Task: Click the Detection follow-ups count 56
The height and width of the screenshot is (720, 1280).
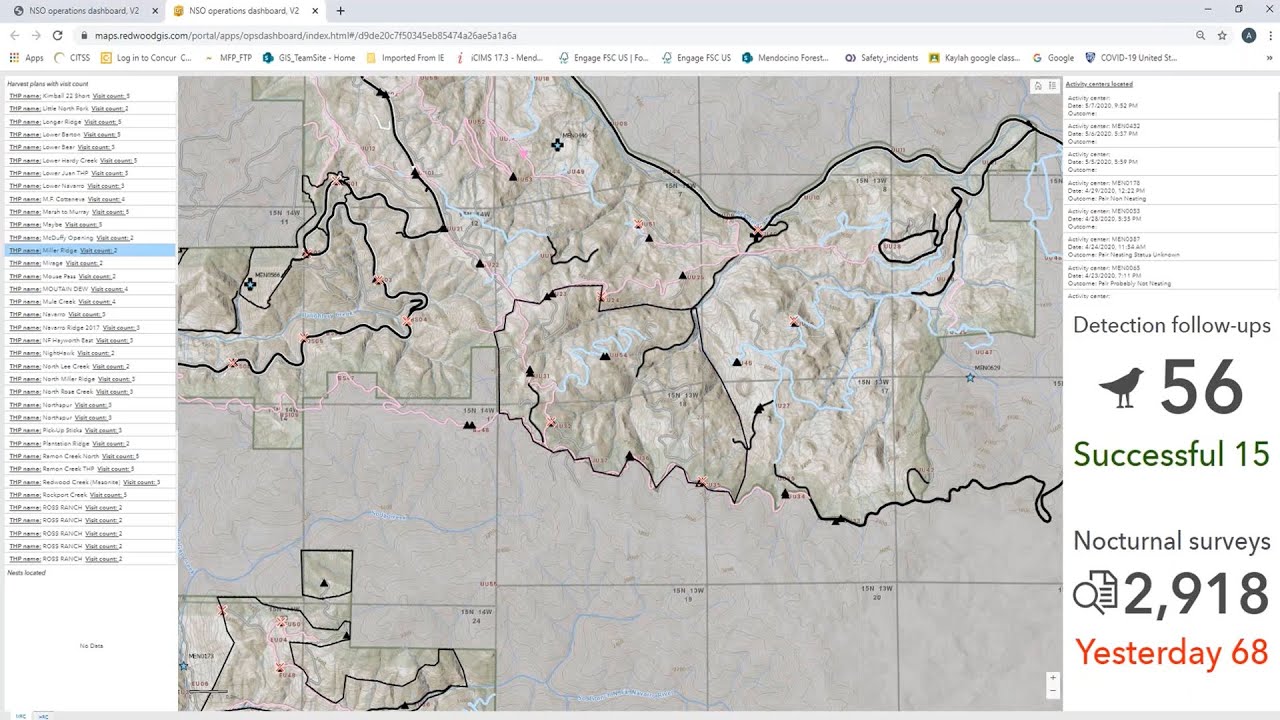Action: [x=1201, y=388]
